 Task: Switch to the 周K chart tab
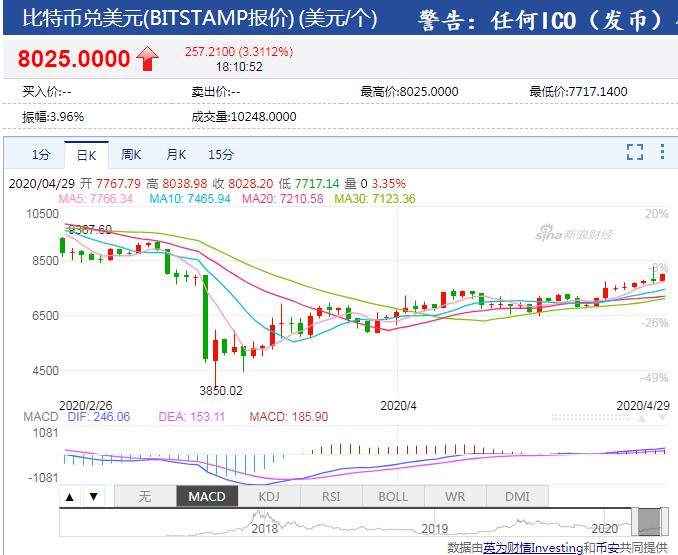pyautogui.click(x=131, y=154)
